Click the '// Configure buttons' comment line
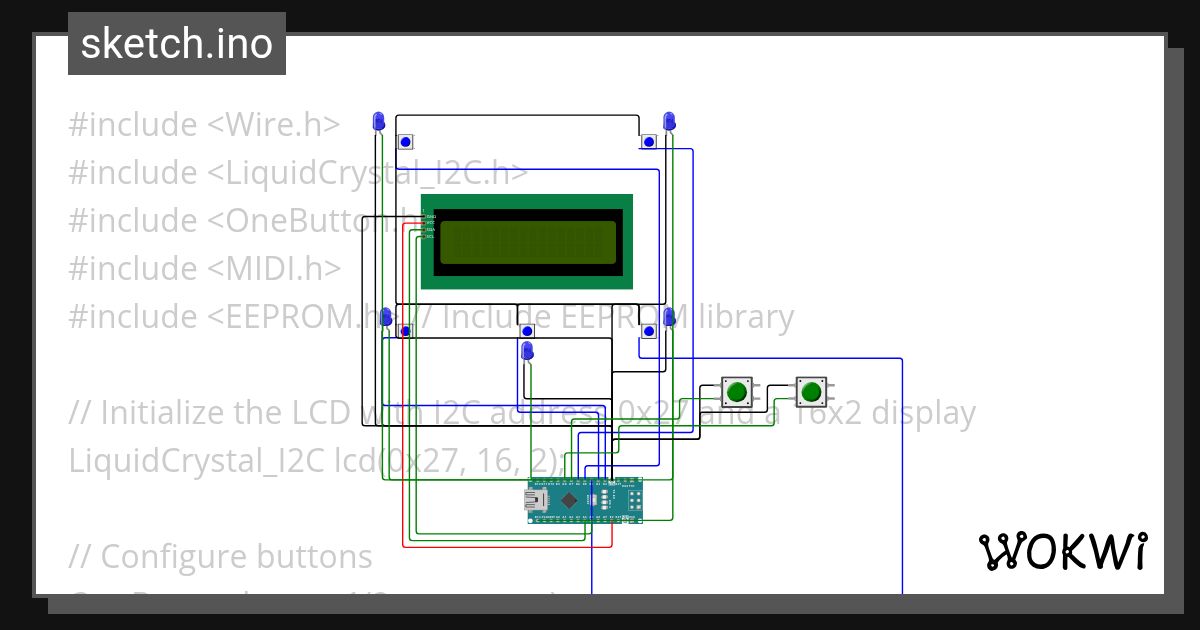 click(x=220, y=555)
